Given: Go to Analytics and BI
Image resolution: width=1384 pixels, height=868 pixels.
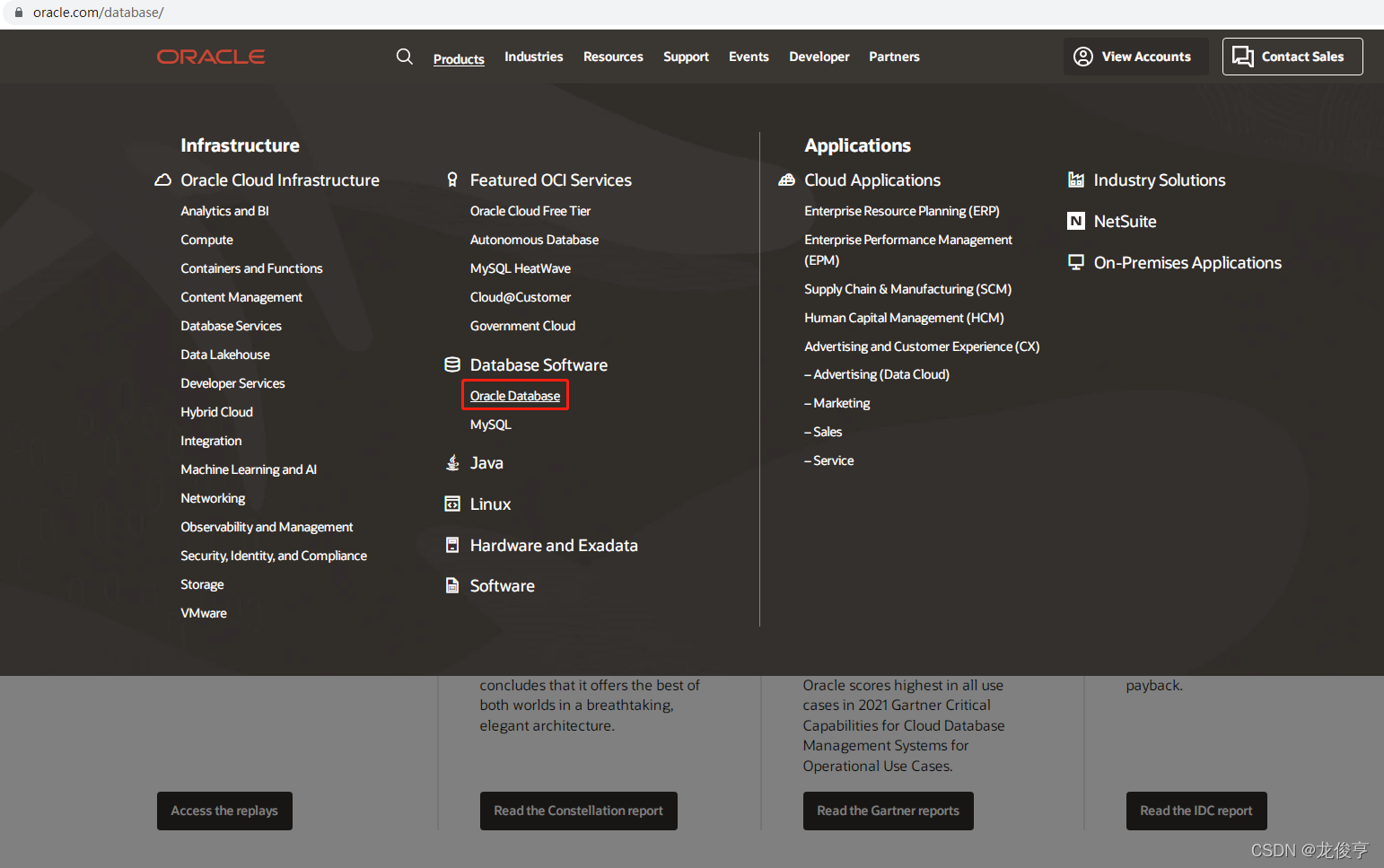Looking at the screenshot, I should coord(224,211).
